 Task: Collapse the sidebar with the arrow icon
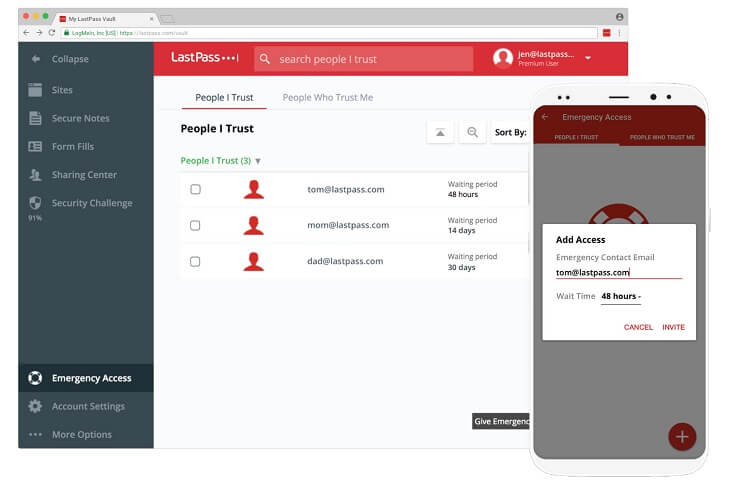pyautogui.click(x=35, y=59)
